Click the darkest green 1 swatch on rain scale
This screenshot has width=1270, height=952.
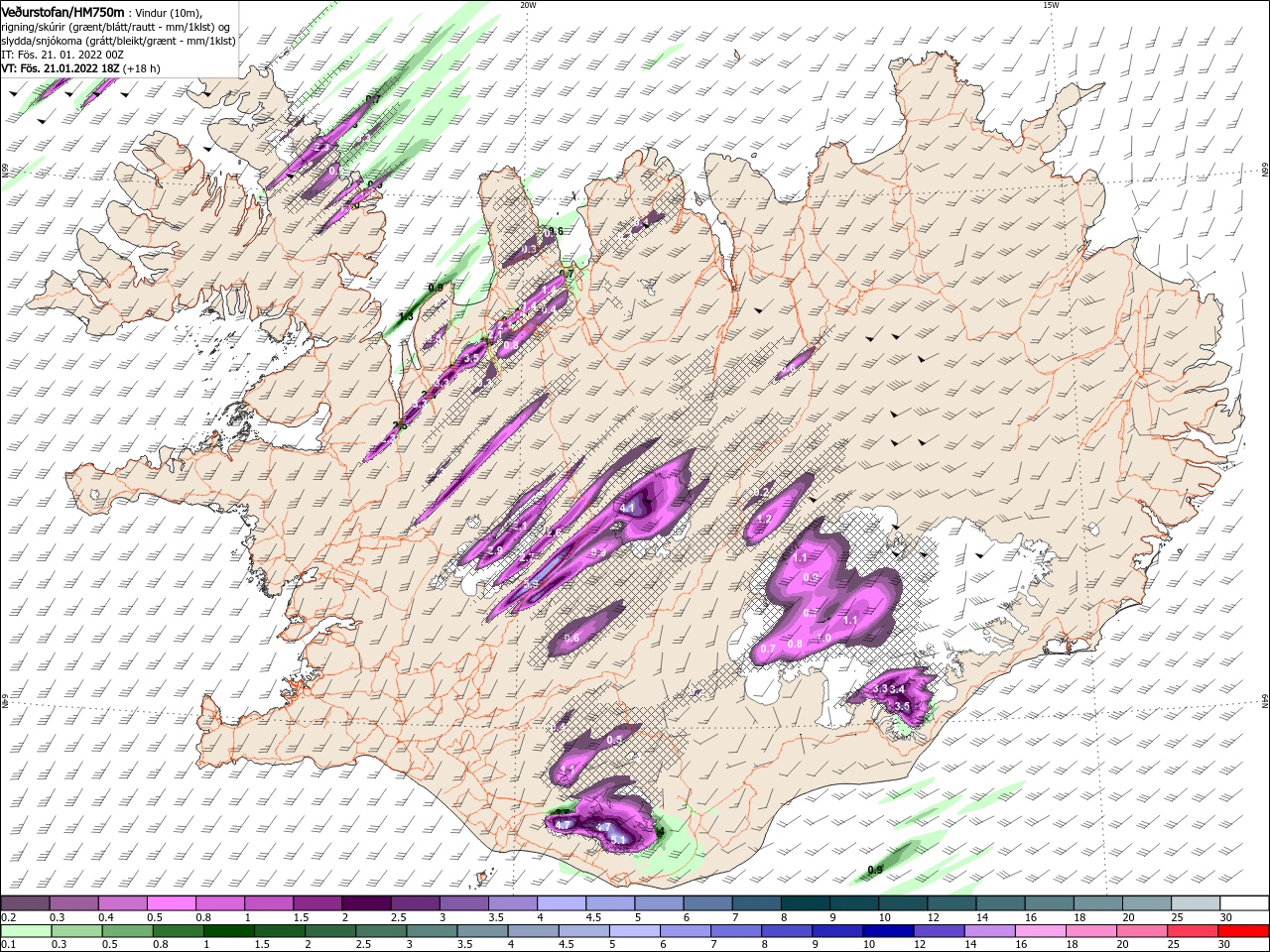(x=229, y=931)
